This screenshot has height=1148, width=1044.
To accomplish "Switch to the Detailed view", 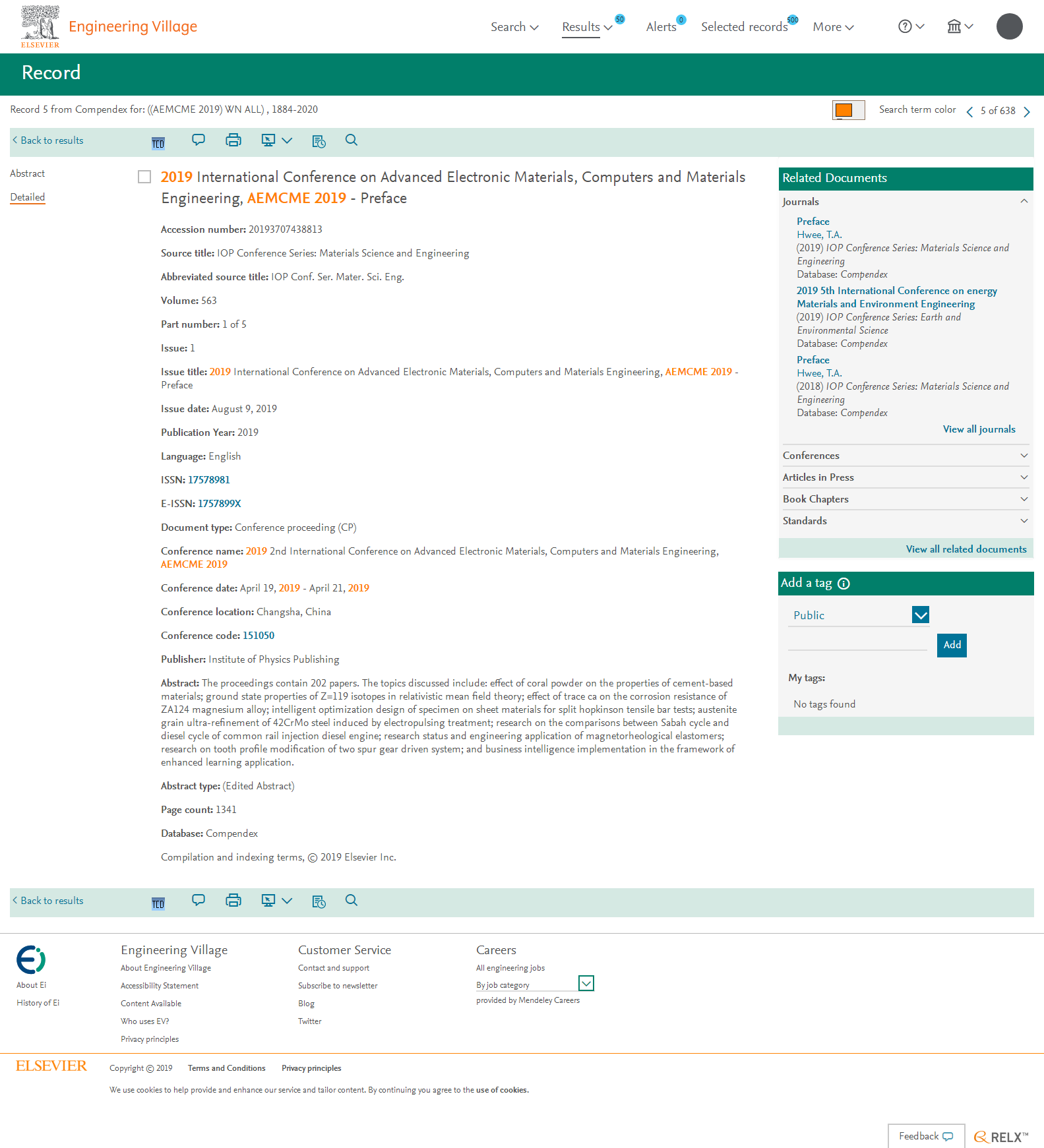I will (28, 197).
